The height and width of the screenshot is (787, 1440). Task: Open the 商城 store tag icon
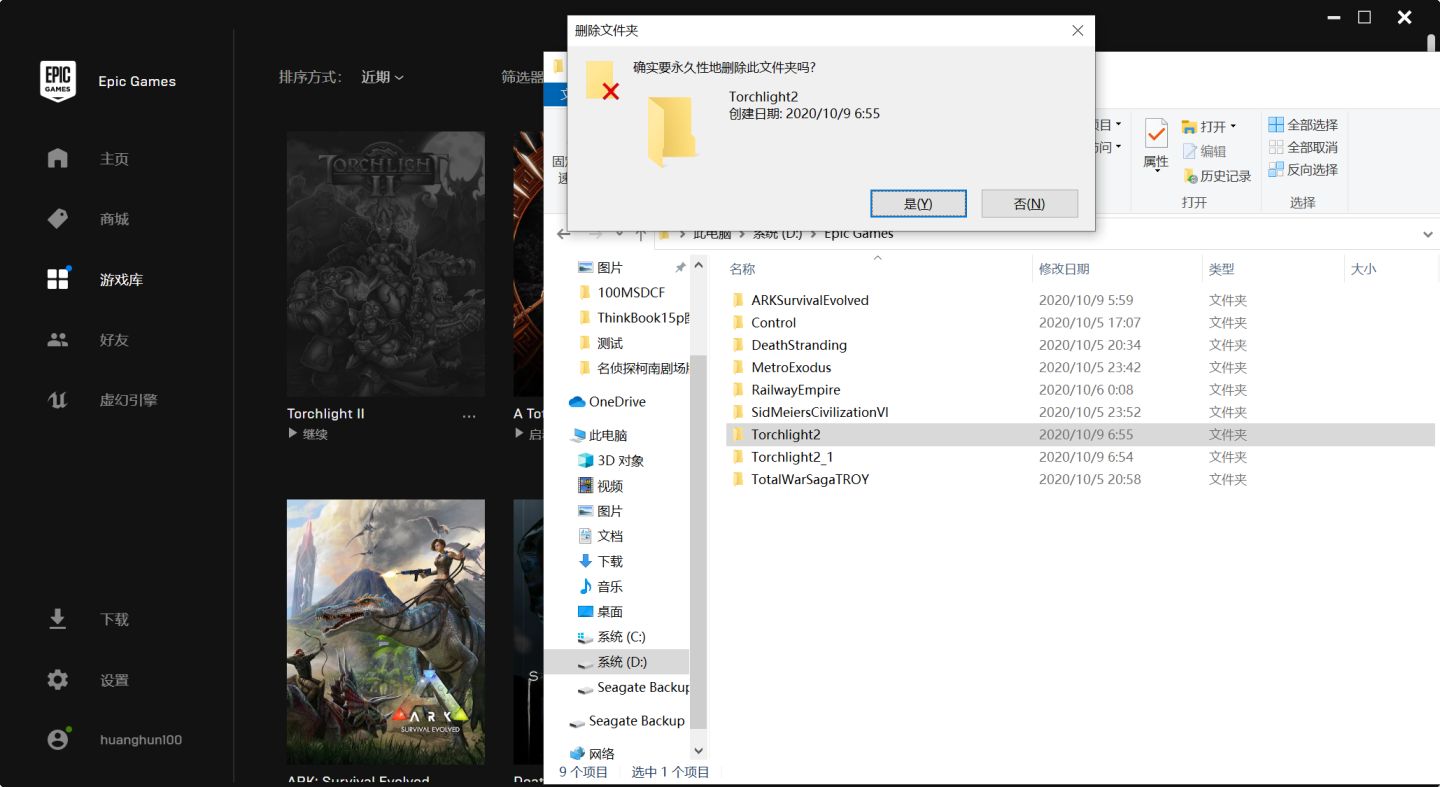tap(58, 219)
